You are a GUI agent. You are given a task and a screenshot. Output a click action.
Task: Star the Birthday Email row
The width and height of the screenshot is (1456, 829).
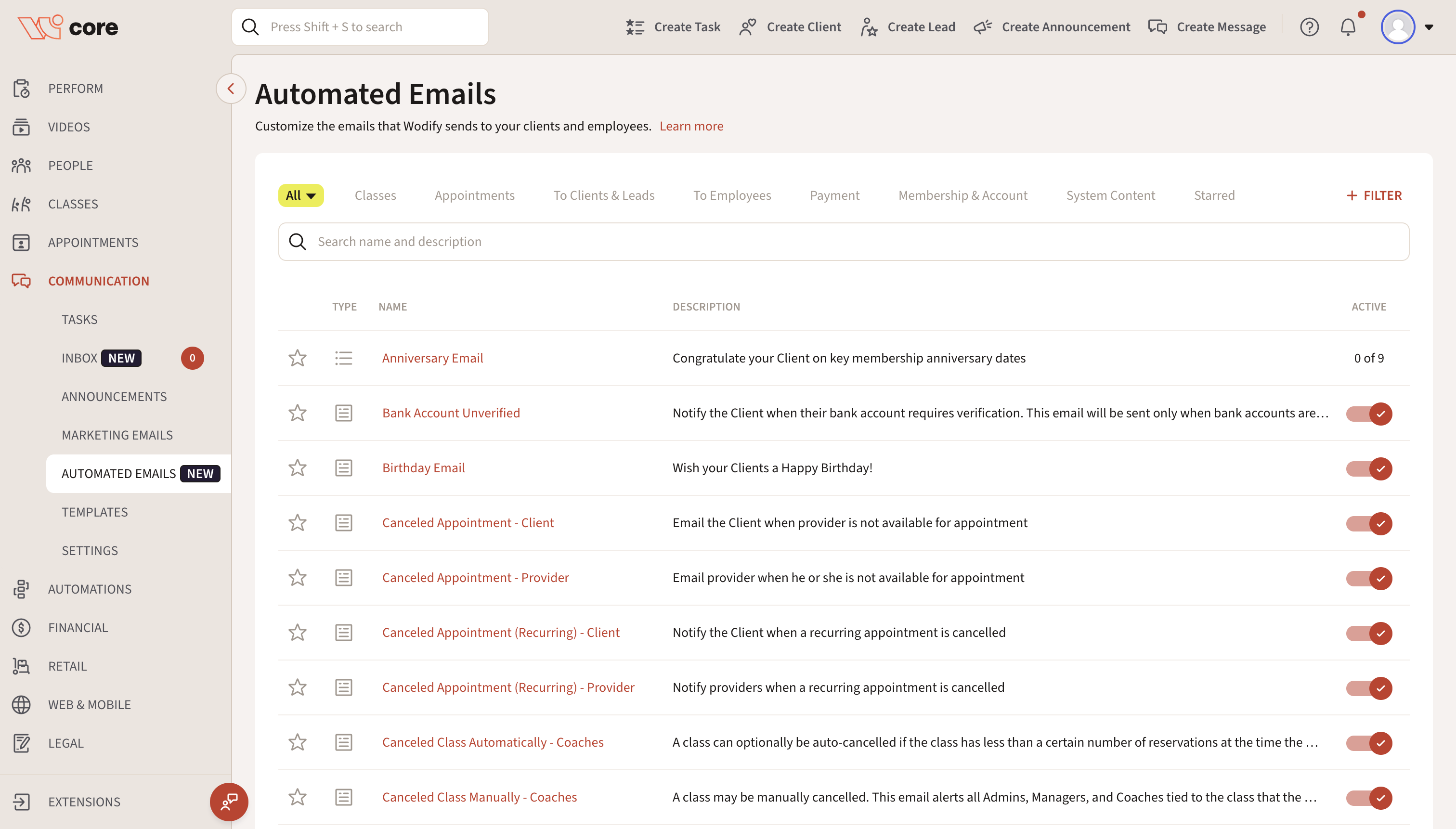[297, 468]
